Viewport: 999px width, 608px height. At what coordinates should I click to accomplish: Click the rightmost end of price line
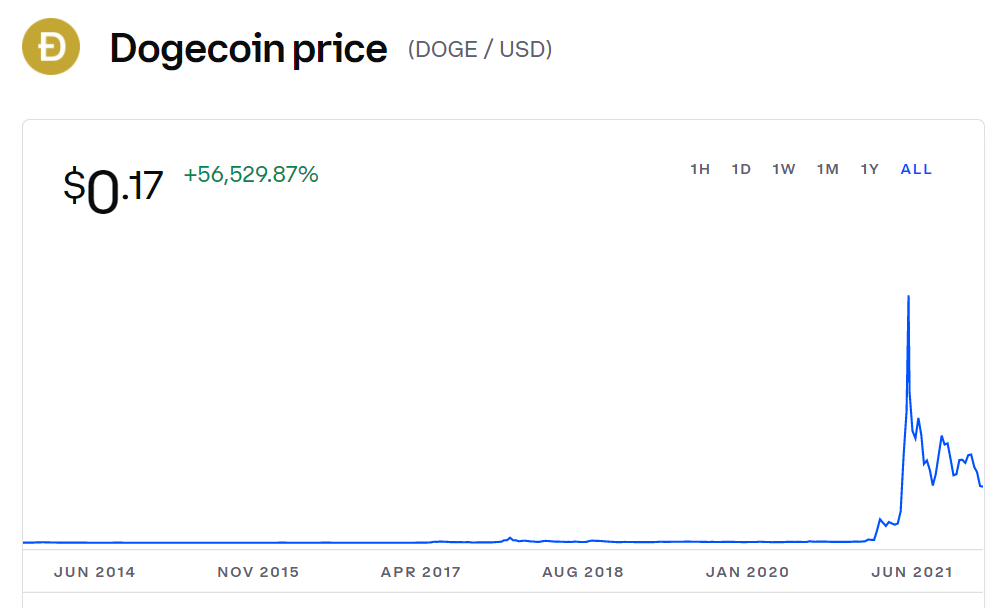click(x=981, y=486)
